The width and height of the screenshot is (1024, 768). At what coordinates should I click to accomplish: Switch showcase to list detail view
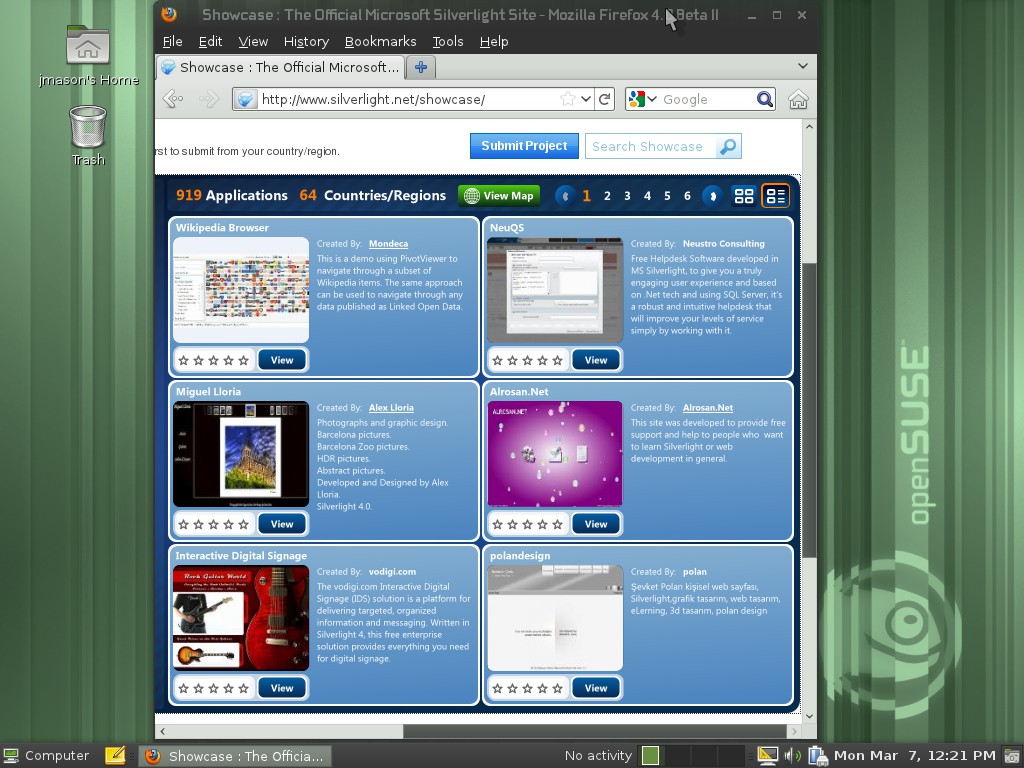[775, 196]
